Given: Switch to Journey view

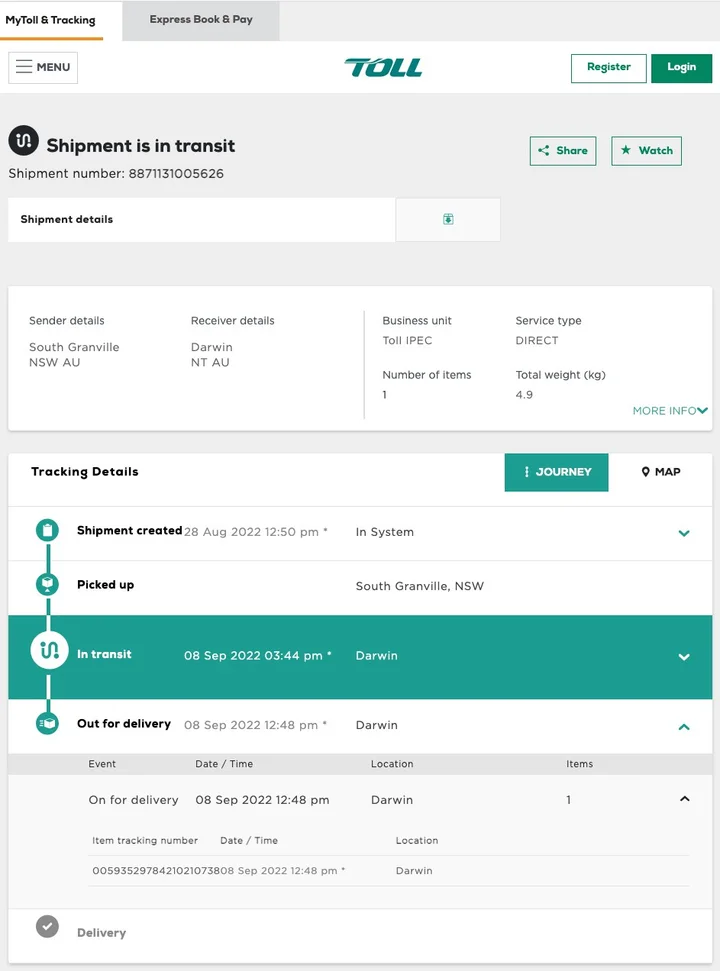Looking at the screenshot, I should pos(556,472).
